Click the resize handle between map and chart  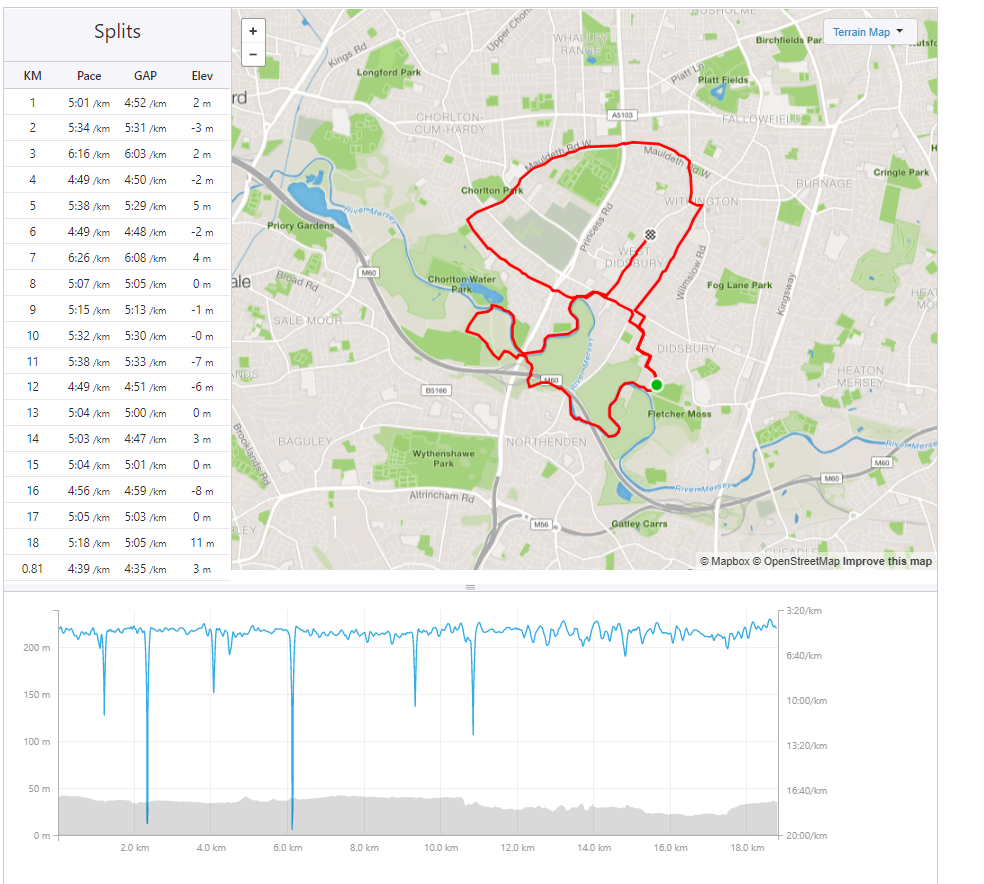click(x=470, y=588)
